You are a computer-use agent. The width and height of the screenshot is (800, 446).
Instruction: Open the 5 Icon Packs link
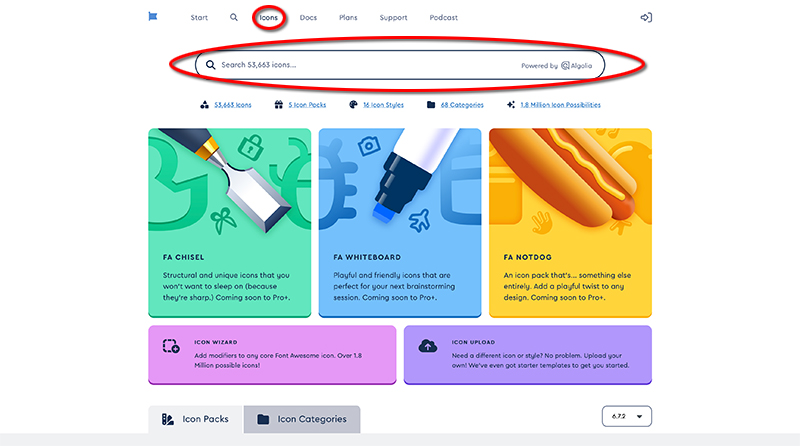(x=303, y=104)
